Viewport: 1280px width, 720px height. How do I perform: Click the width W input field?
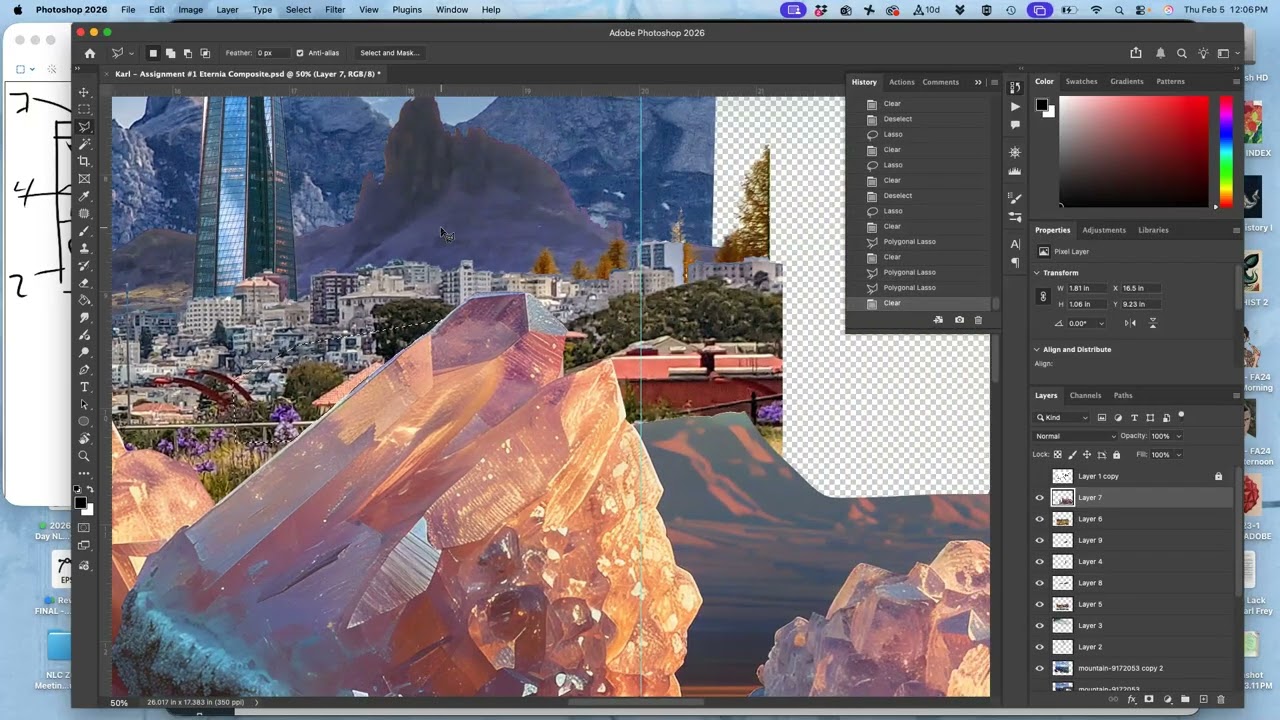point(1087,289)
